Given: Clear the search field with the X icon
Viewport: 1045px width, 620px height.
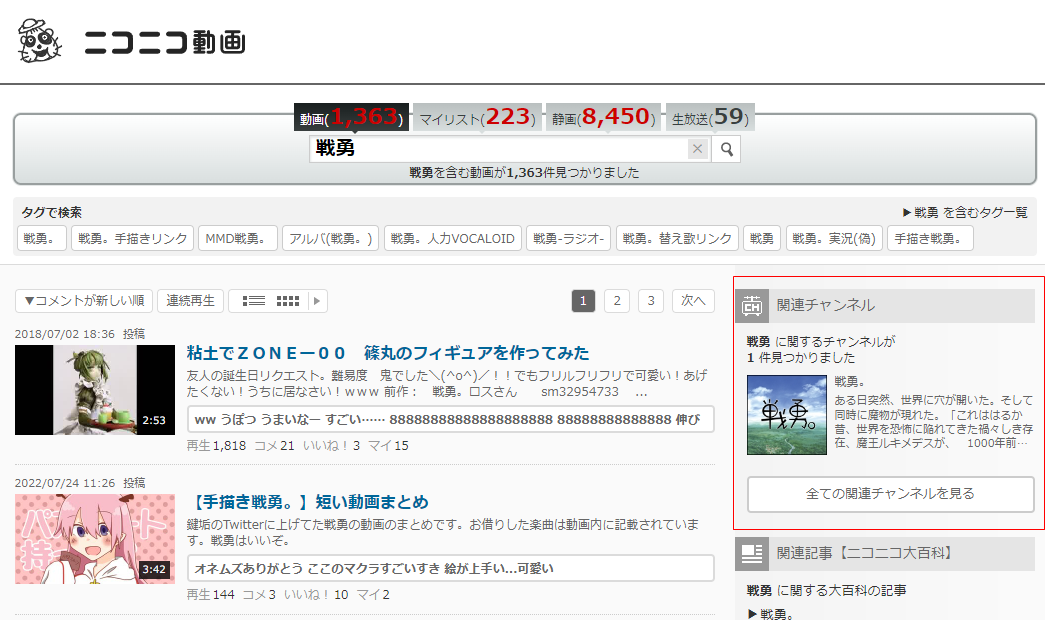Looking at the screenshot, I should (697, 149).
